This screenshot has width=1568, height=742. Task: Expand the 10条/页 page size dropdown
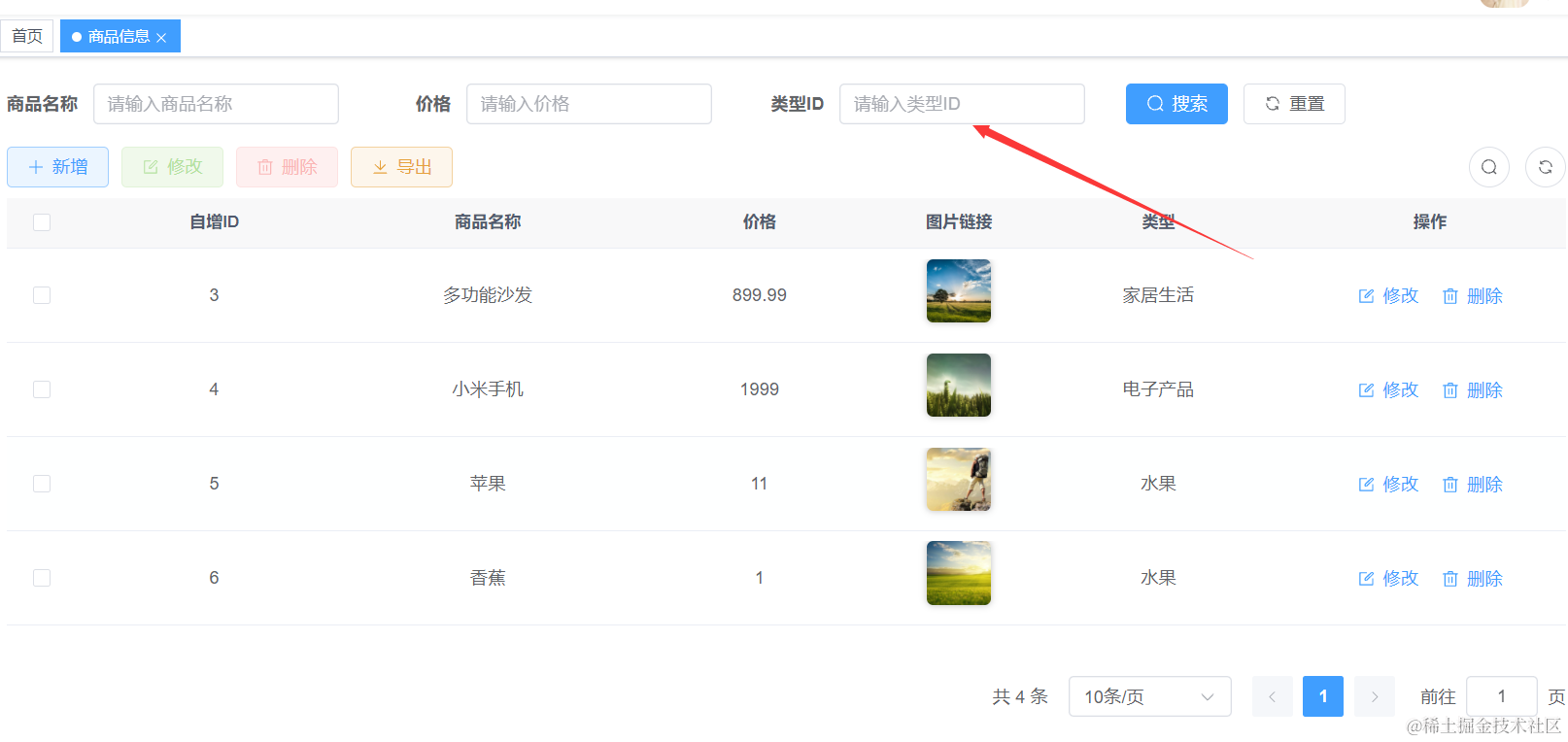coord(1149,696)
